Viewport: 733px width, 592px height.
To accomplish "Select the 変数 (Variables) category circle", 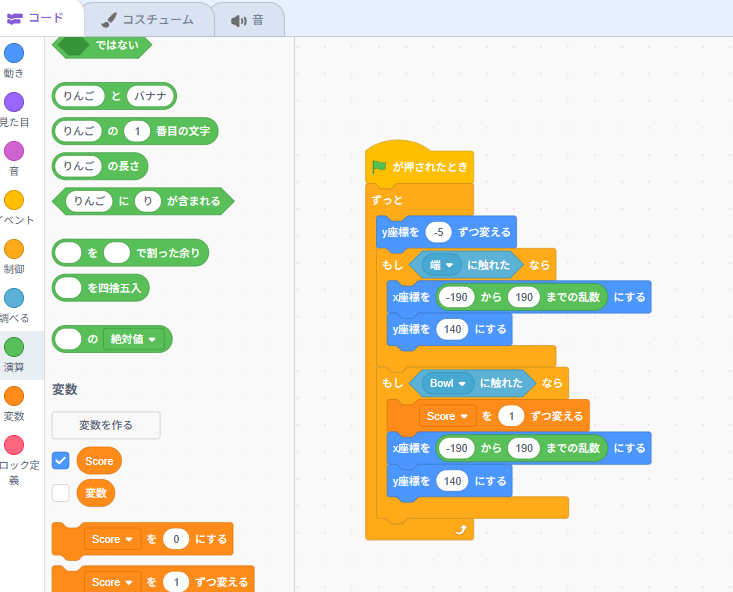I will 14,396.
